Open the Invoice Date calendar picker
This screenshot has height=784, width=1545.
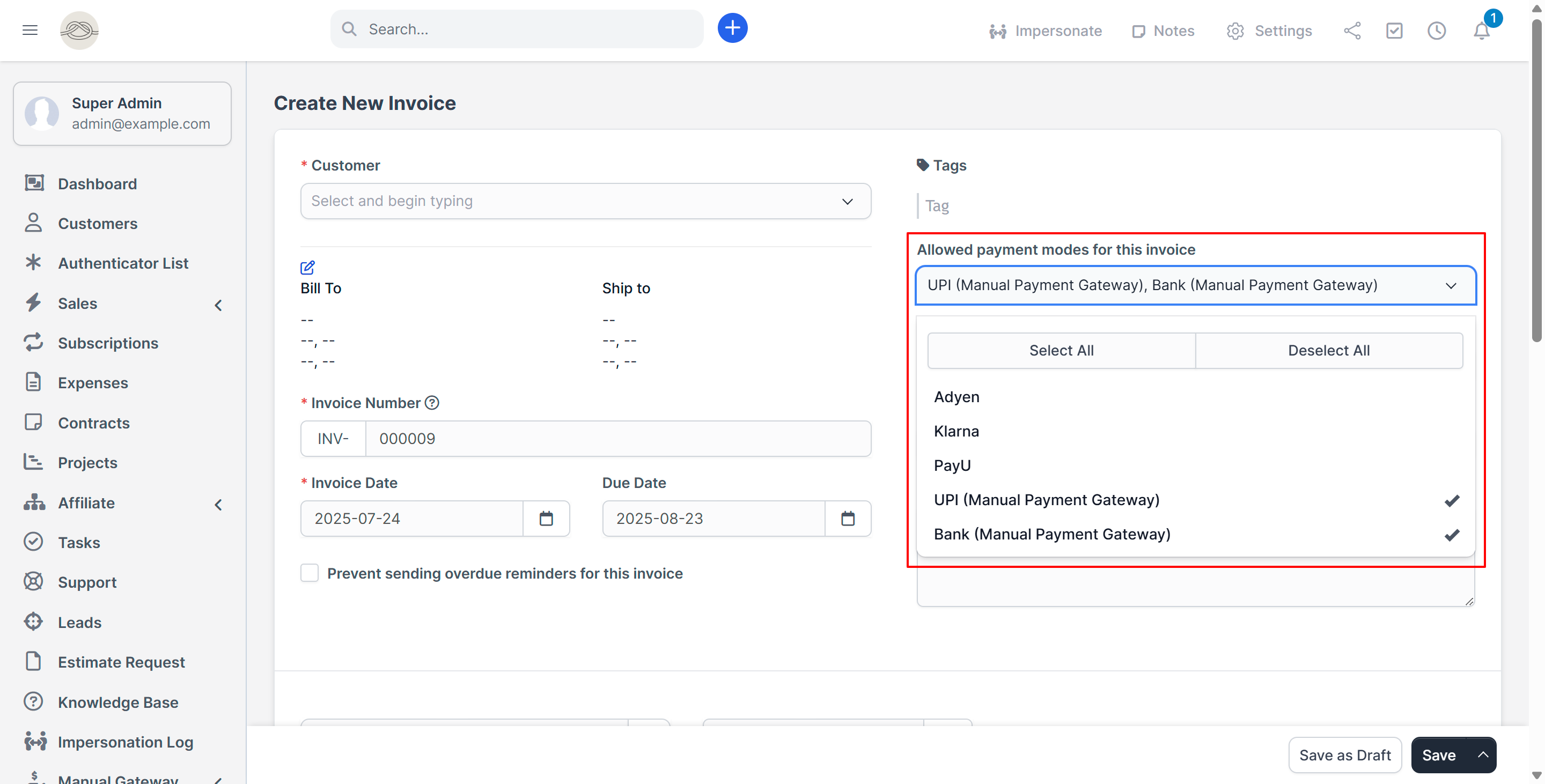(x=546, y=519)
